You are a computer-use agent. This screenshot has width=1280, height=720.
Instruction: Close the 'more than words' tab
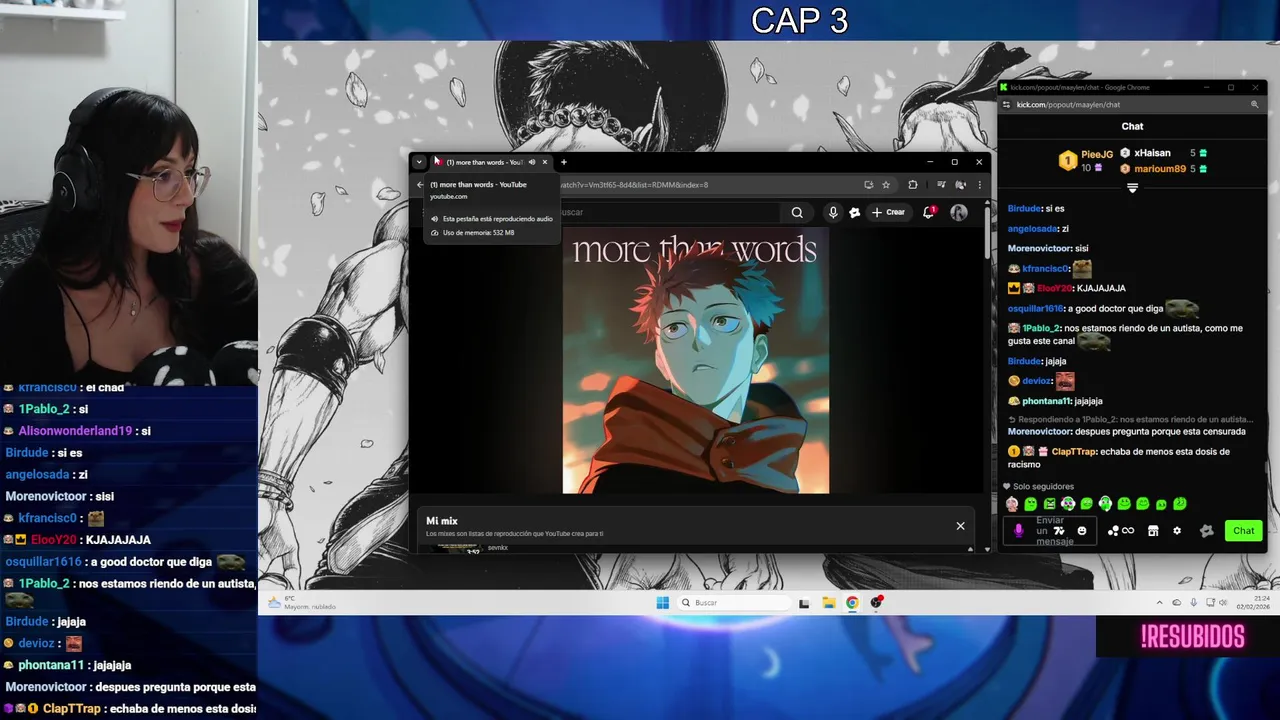click(x=545, y=162)
